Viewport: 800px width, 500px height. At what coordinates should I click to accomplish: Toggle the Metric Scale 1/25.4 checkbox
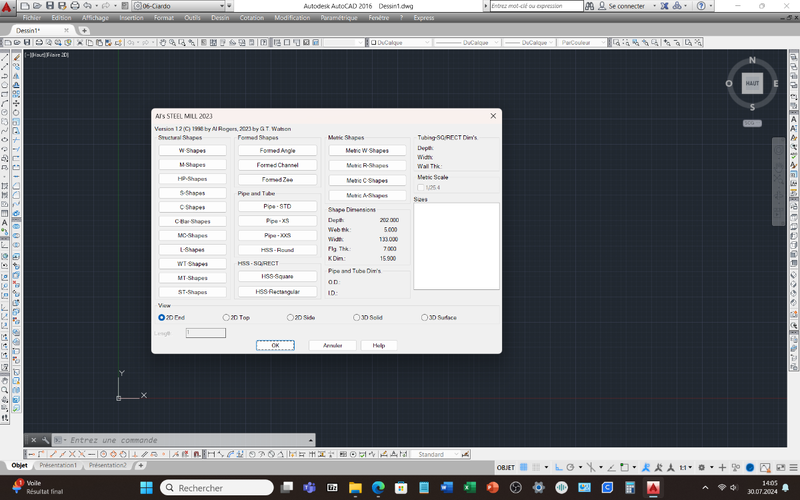click(420, 188)
